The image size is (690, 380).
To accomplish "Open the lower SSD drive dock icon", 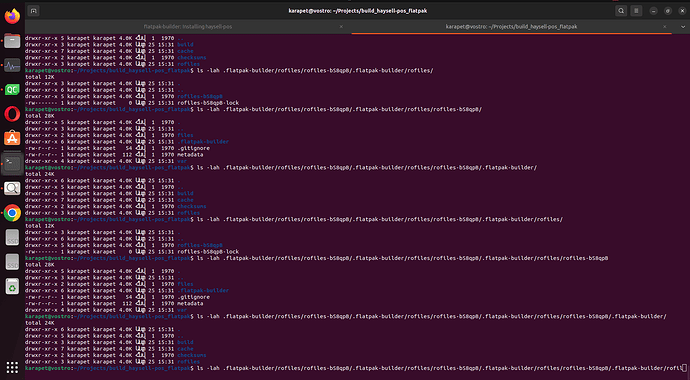I will [12, 262].
